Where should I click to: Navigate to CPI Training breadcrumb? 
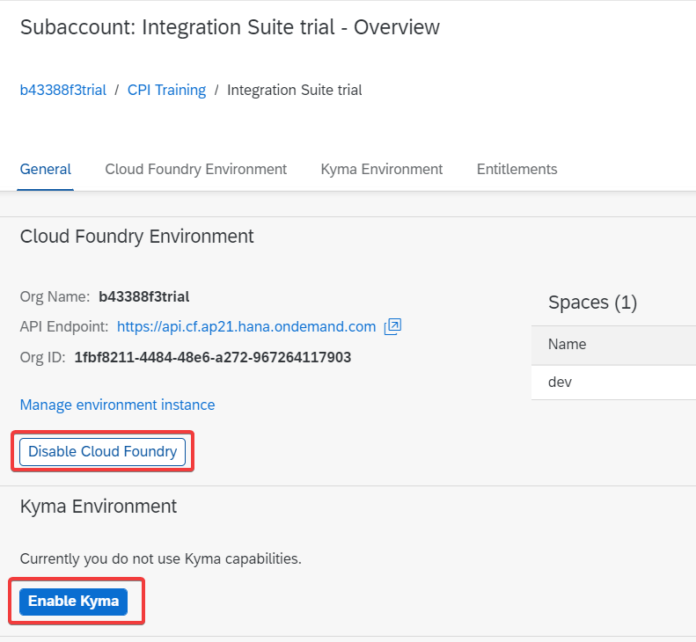tap(166, 90)
